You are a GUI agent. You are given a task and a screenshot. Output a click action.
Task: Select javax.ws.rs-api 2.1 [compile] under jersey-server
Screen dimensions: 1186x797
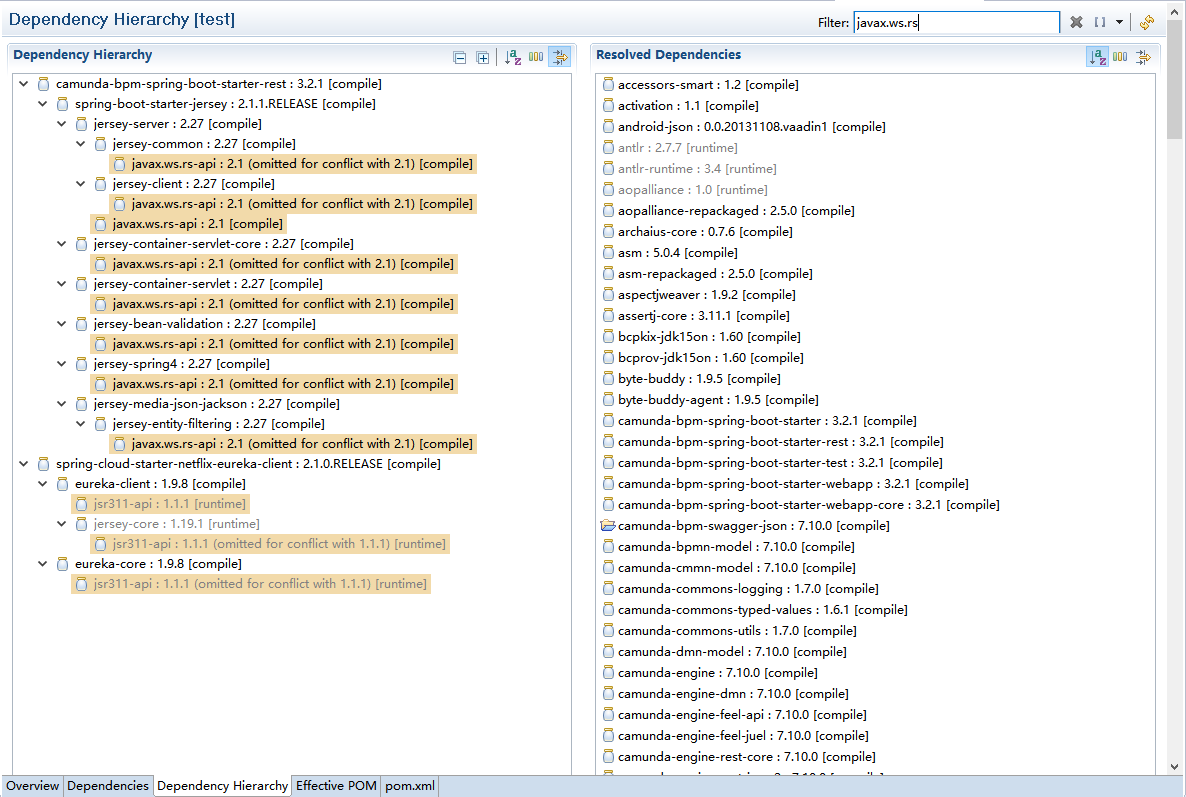(x=188, y=224)
